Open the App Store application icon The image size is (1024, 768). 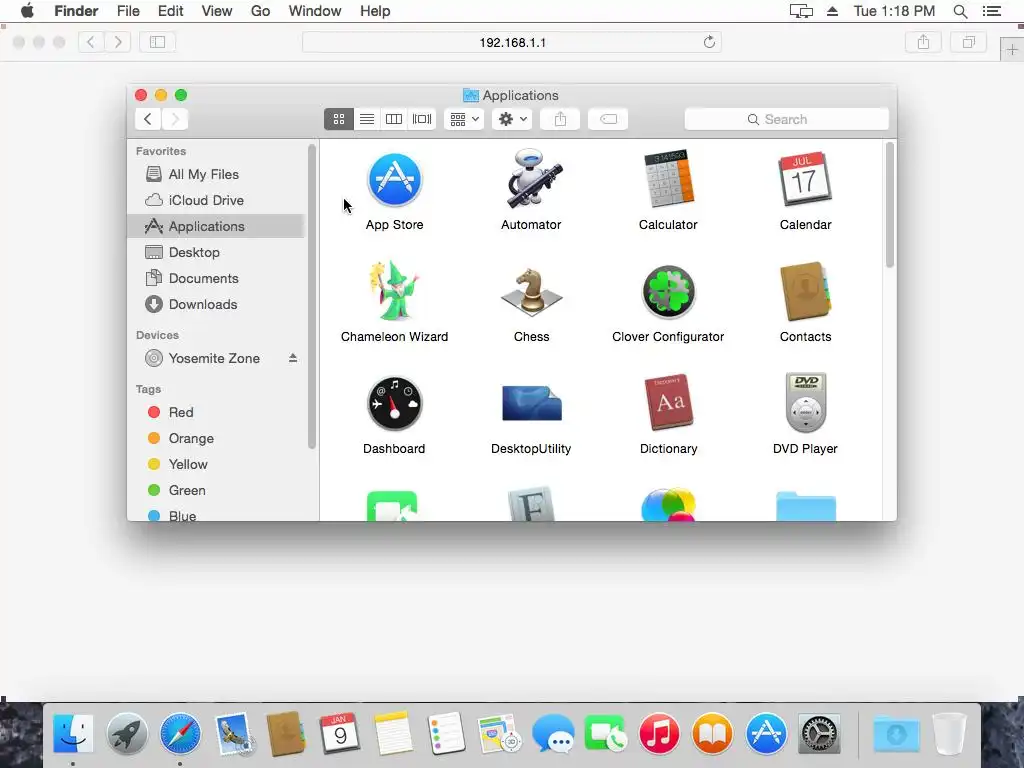pos(394,180)
